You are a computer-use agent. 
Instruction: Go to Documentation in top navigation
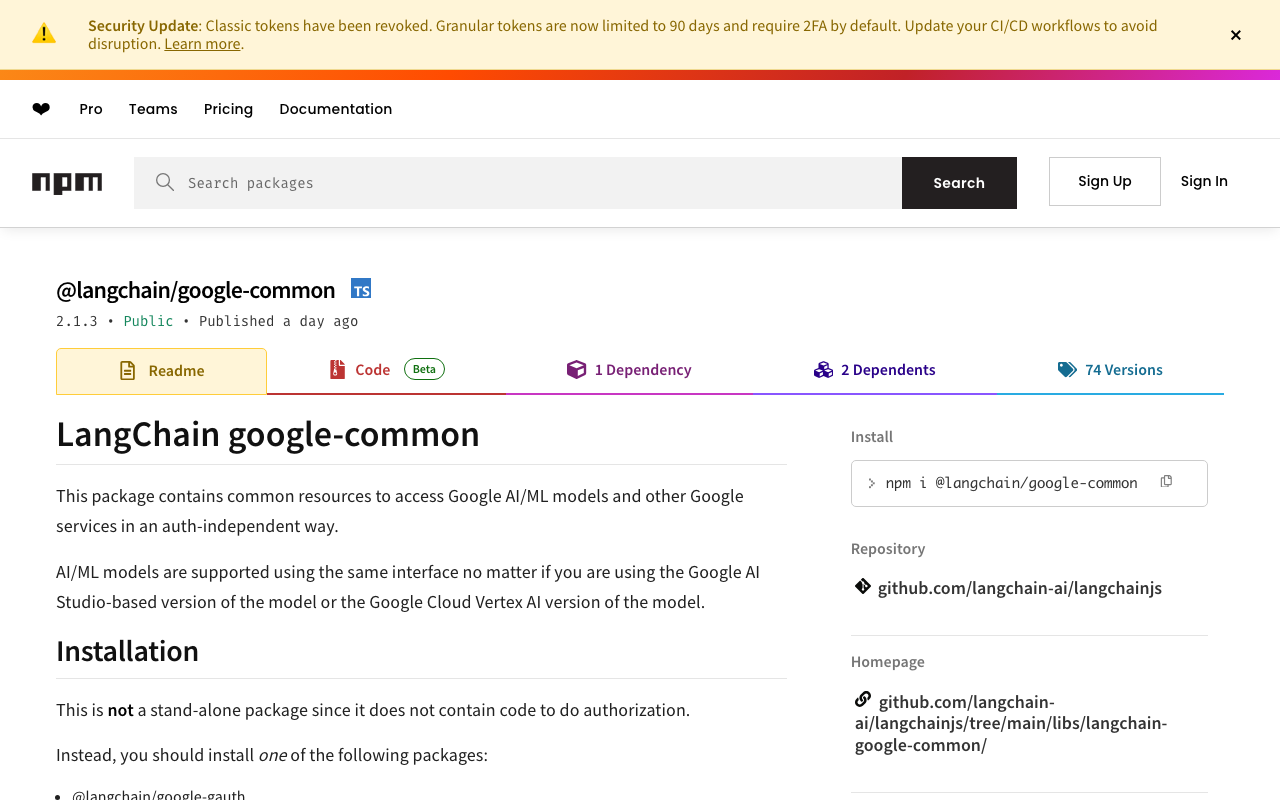336,109
